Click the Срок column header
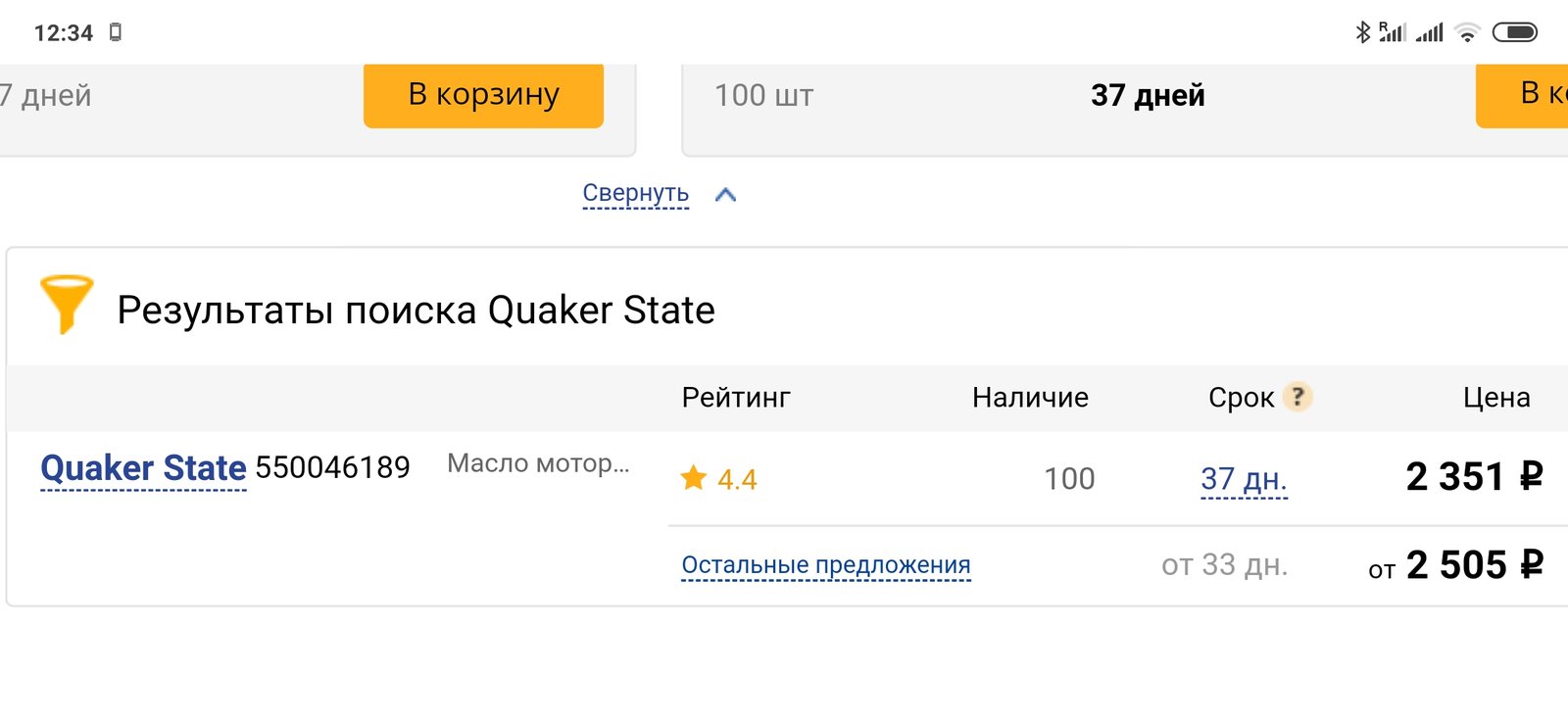The width and height of the screenshot is (1568, 723). point(1241,398)
